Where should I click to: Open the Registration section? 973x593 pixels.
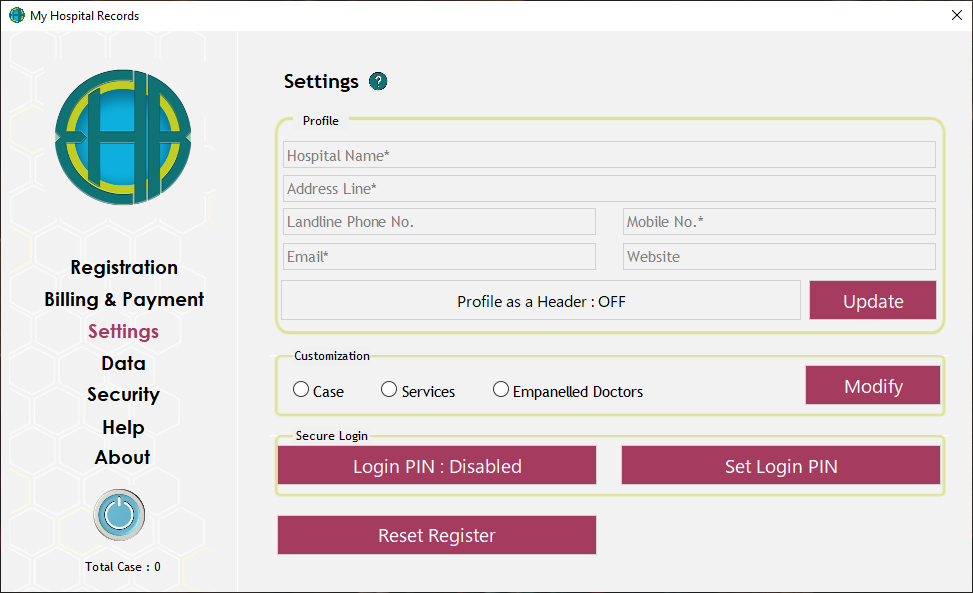point(124,268)
